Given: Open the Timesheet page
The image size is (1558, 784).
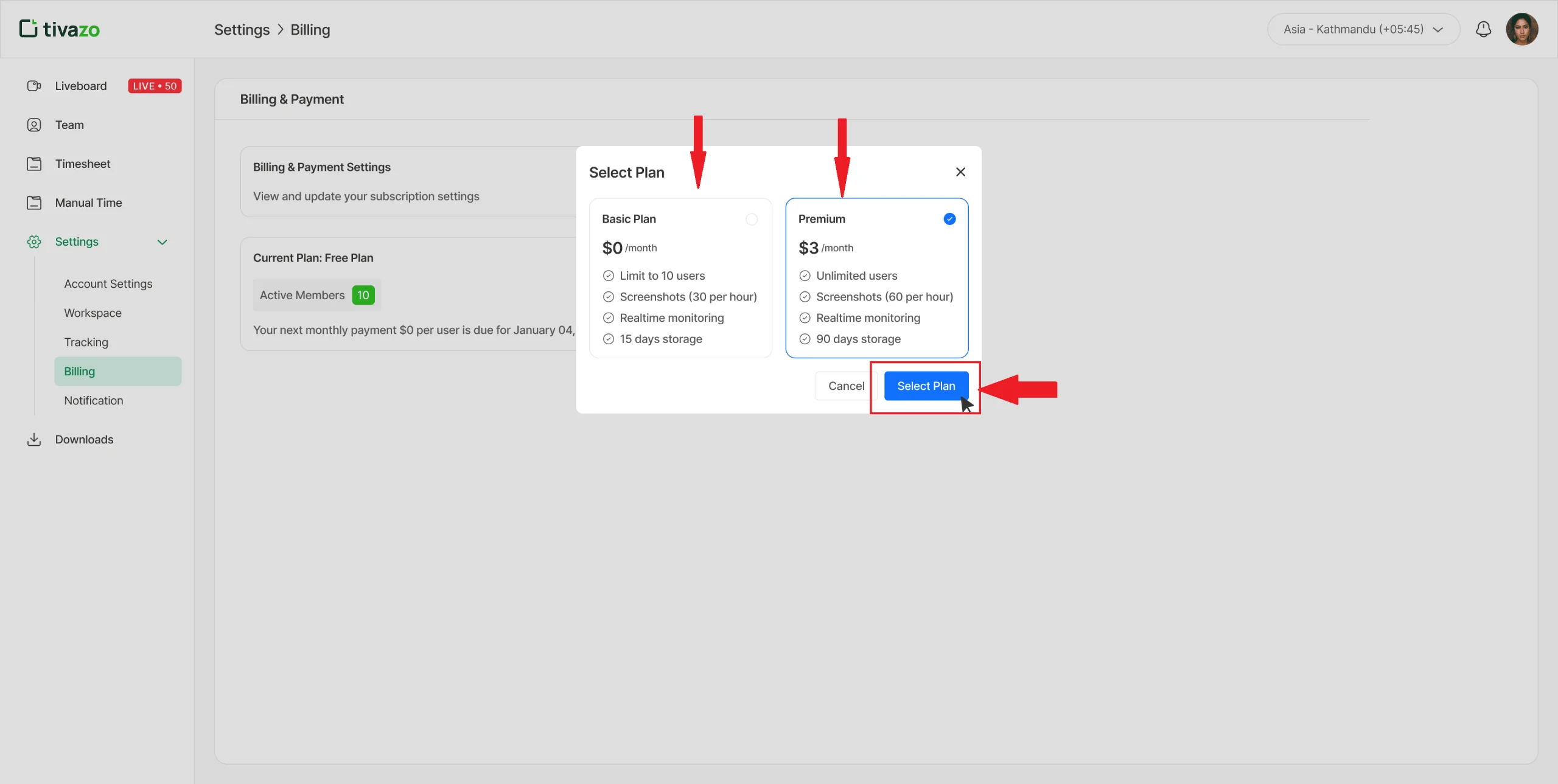Looking at the screenshot, I should point(83,164).
